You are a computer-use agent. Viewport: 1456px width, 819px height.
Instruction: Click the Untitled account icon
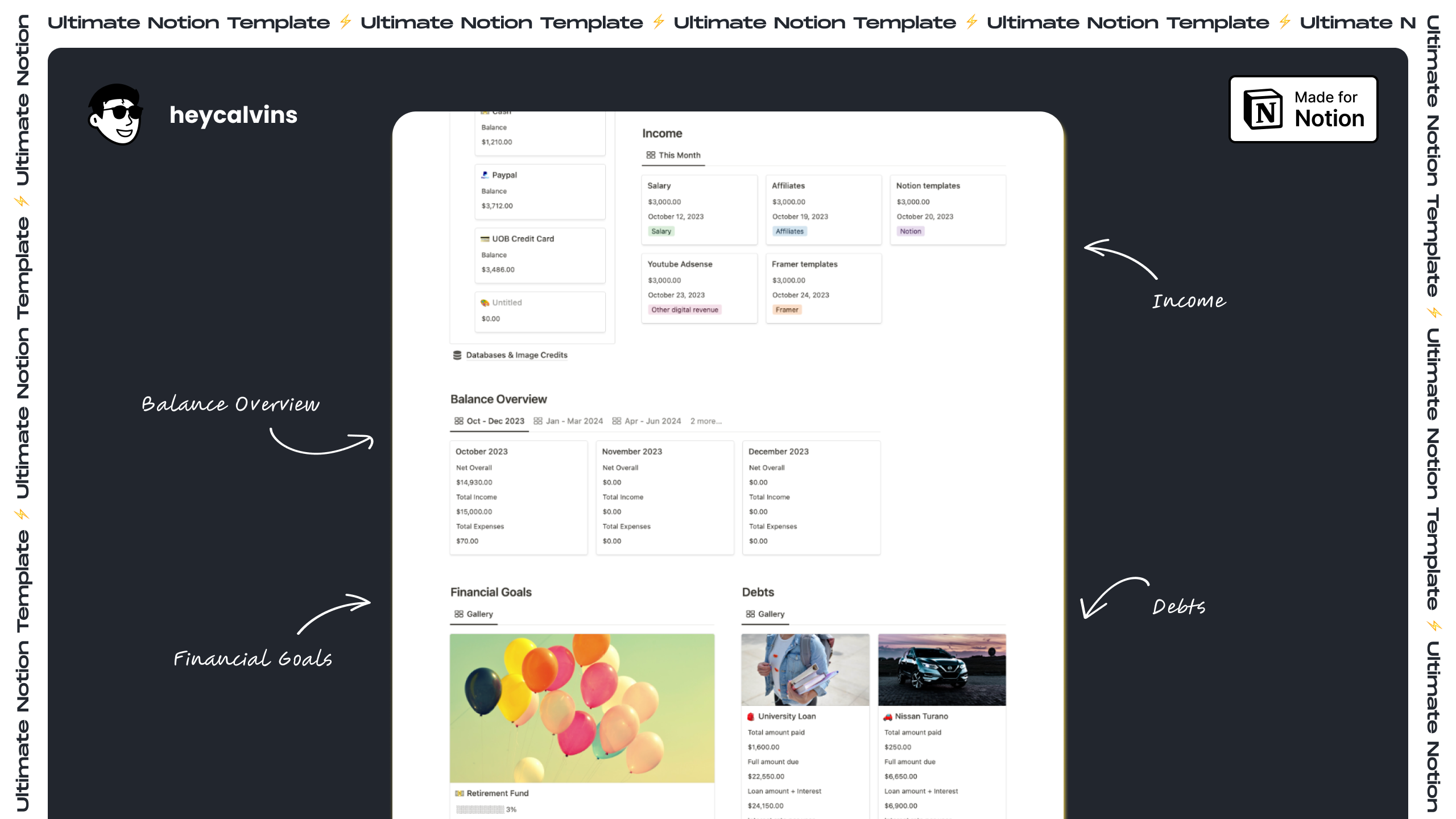485,303
